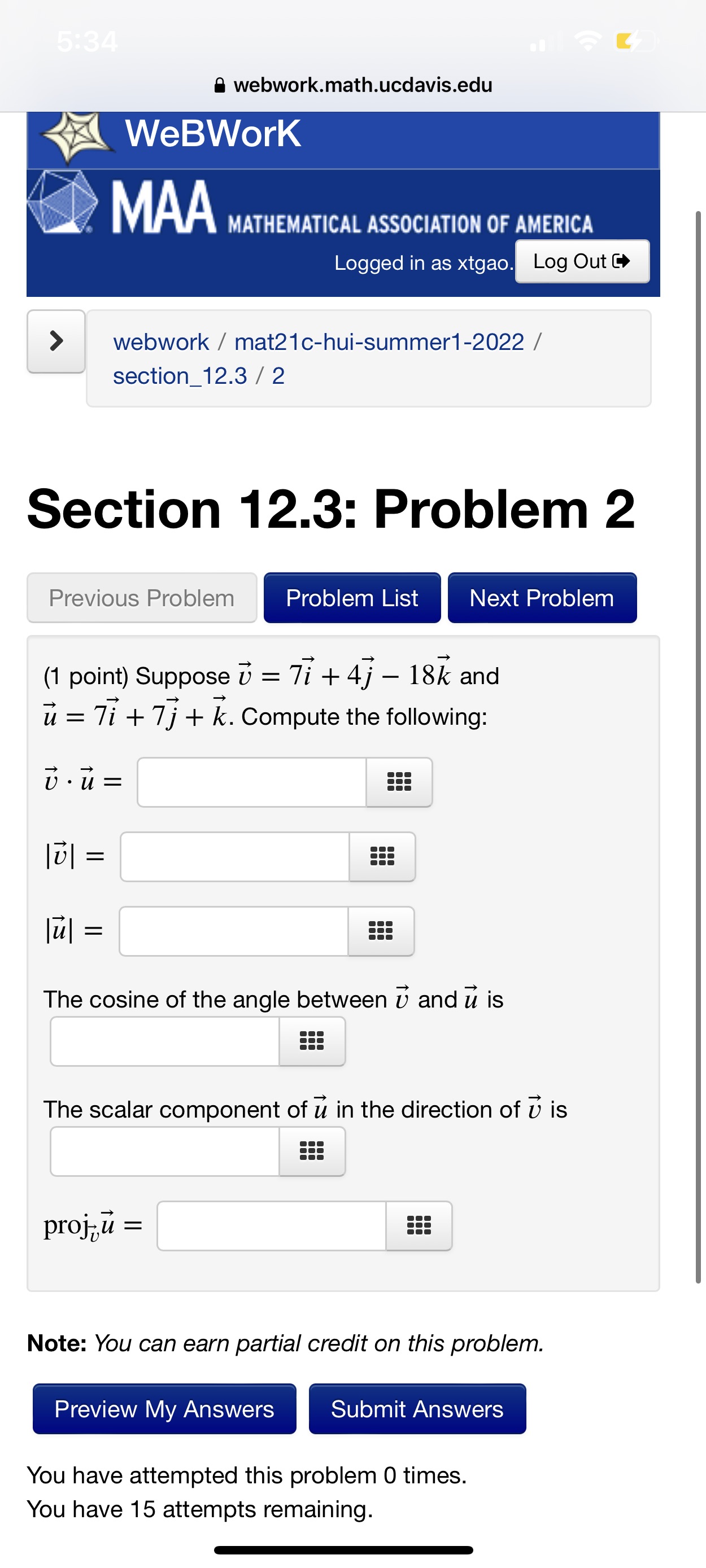
Task: Expand the breadcrumb navigation arrow
Action: 55,343
